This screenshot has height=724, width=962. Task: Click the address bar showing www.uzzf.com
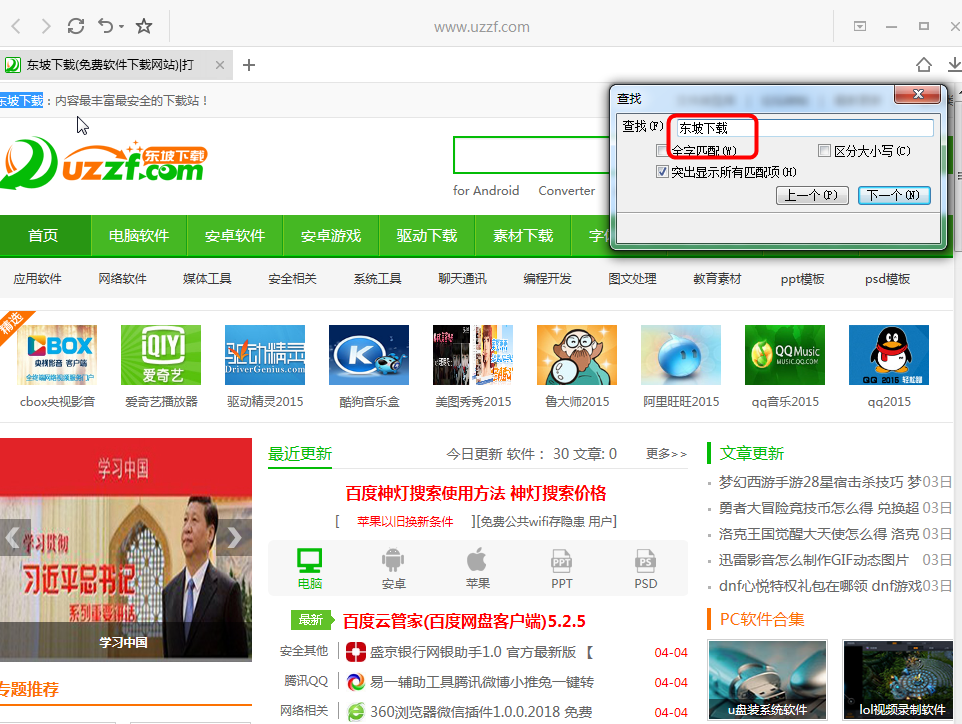coord(482,27)
